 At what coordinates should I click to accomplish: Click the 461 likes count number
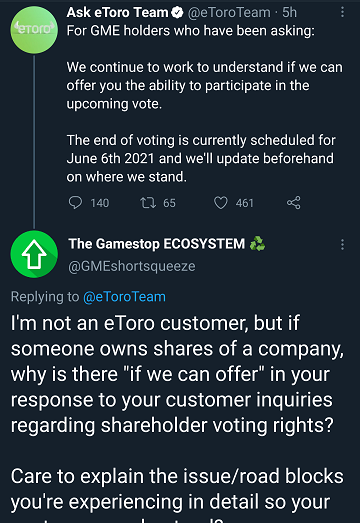pos(245,203)
